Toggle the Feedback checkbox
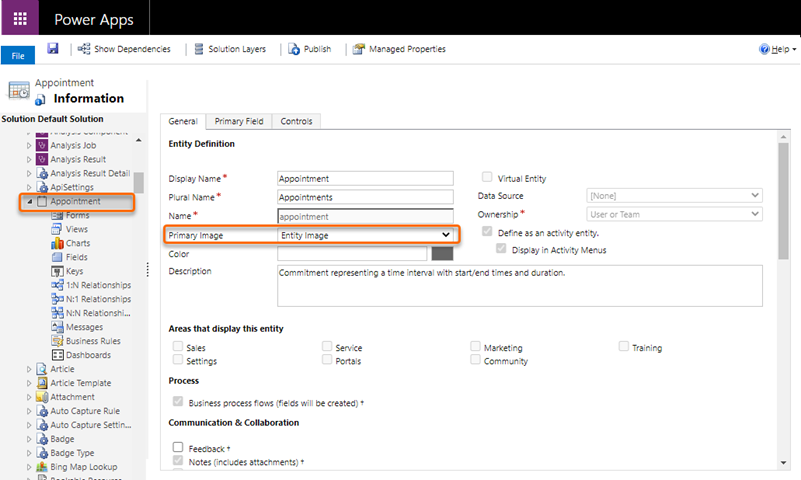The height and width of the screenshot is (480, 801). 178,447
